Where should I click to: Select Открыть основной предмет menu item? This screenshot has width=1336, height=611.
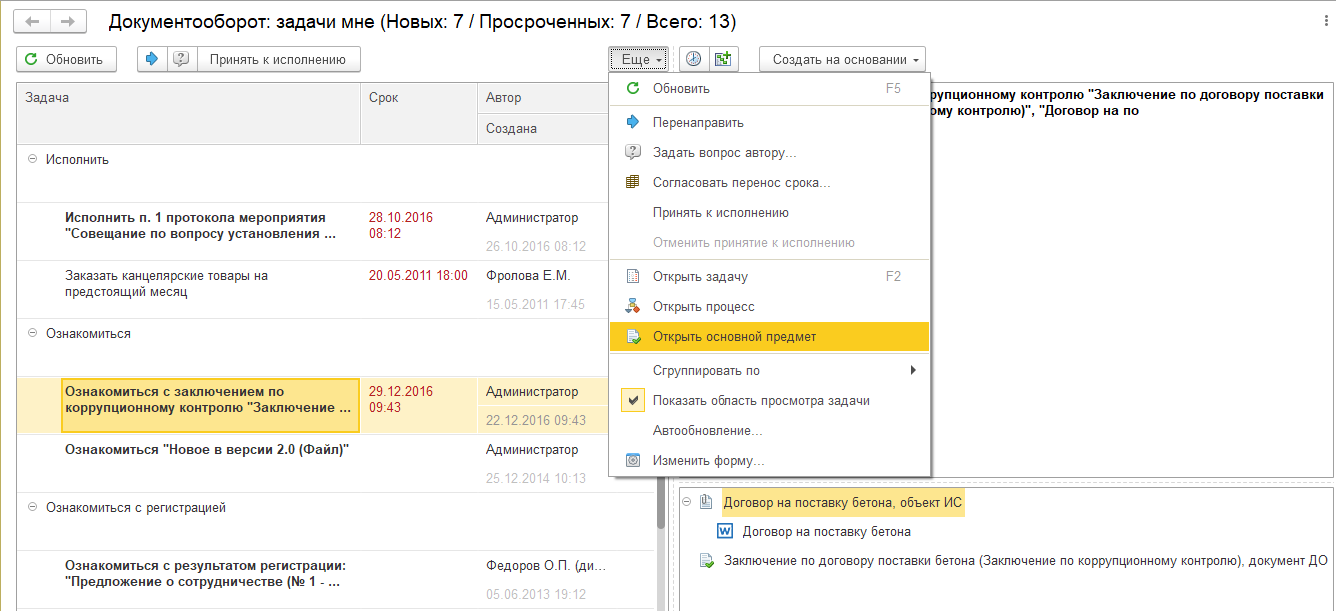point(734,337)
